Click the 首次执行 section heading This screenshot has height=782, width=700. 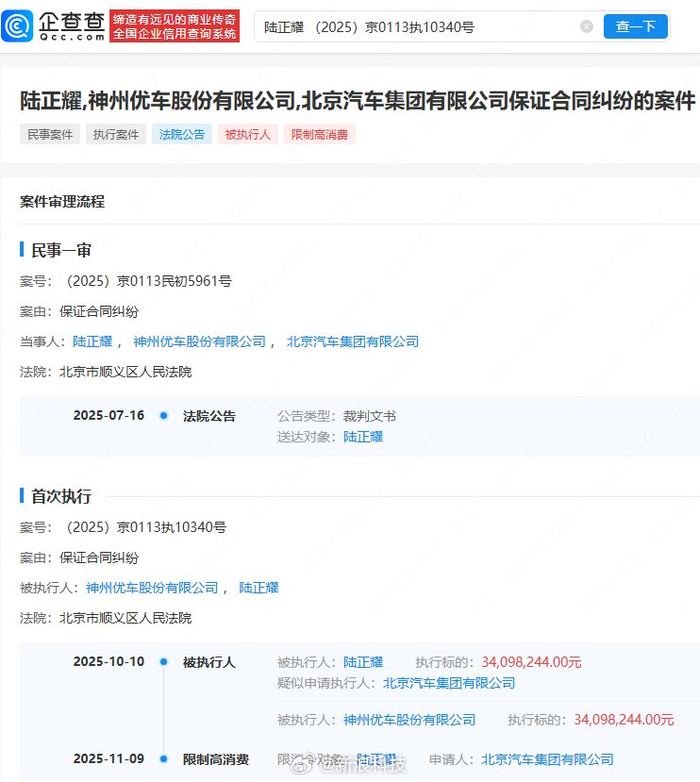coord(61,497)
